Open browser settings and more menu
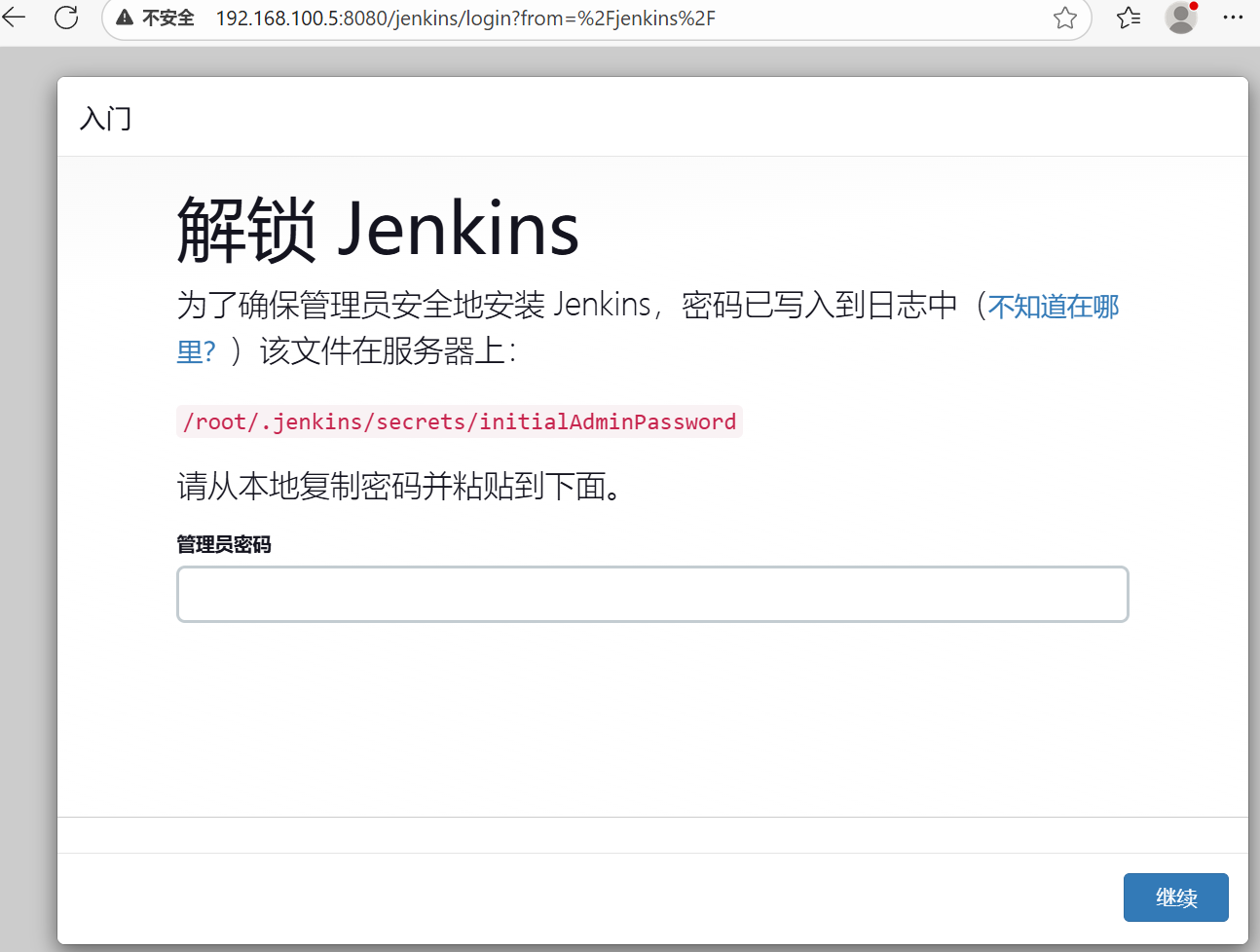The height and width of the screenshot is (952, 1260). coord(1233,18)
